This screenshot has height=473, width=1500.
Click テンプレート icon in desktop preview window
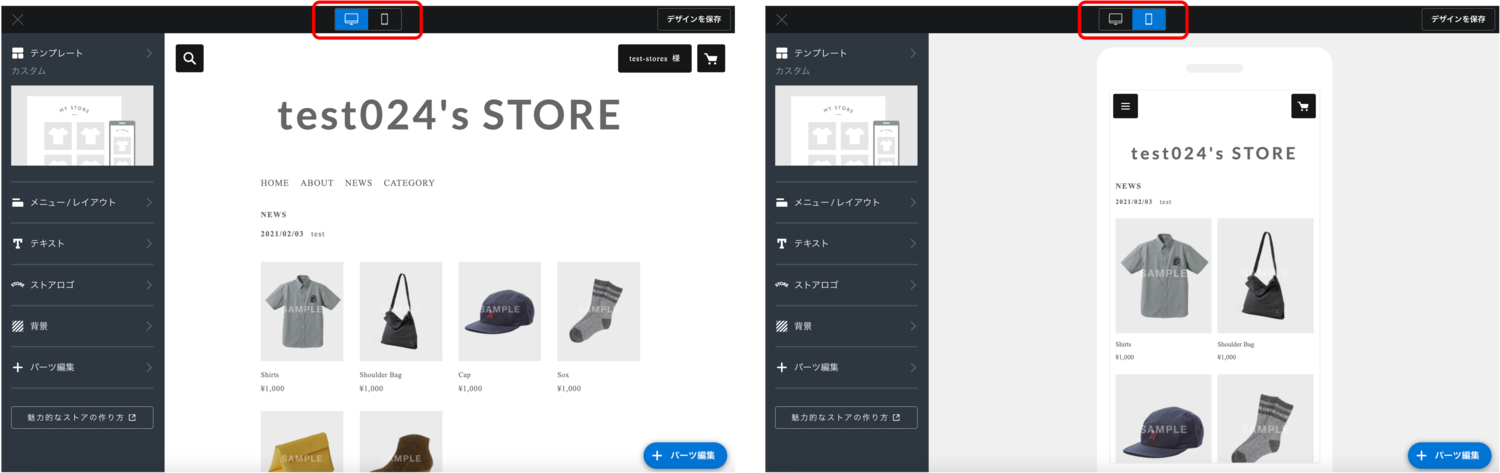(18, 53)
